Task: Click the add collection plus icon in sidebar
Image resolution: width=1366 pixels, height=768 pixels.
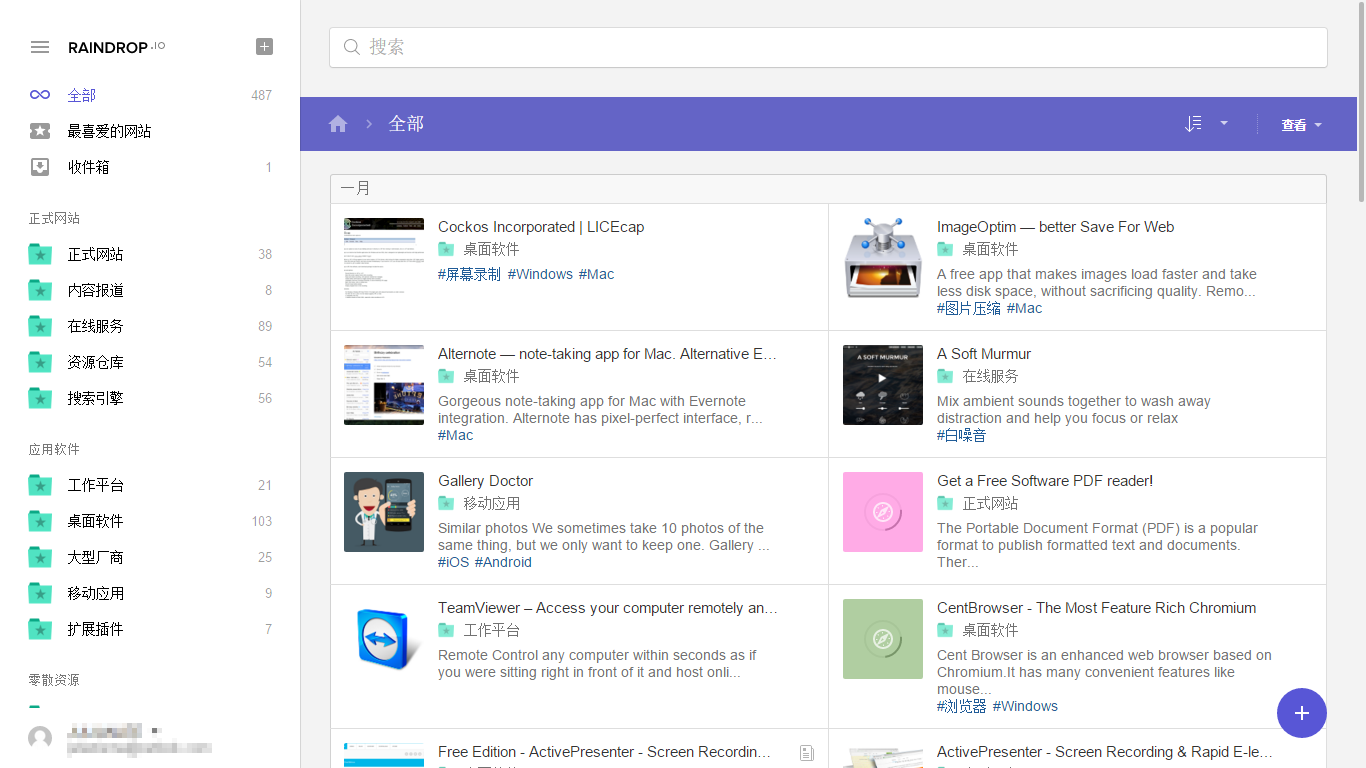Action: pos(264,46)
